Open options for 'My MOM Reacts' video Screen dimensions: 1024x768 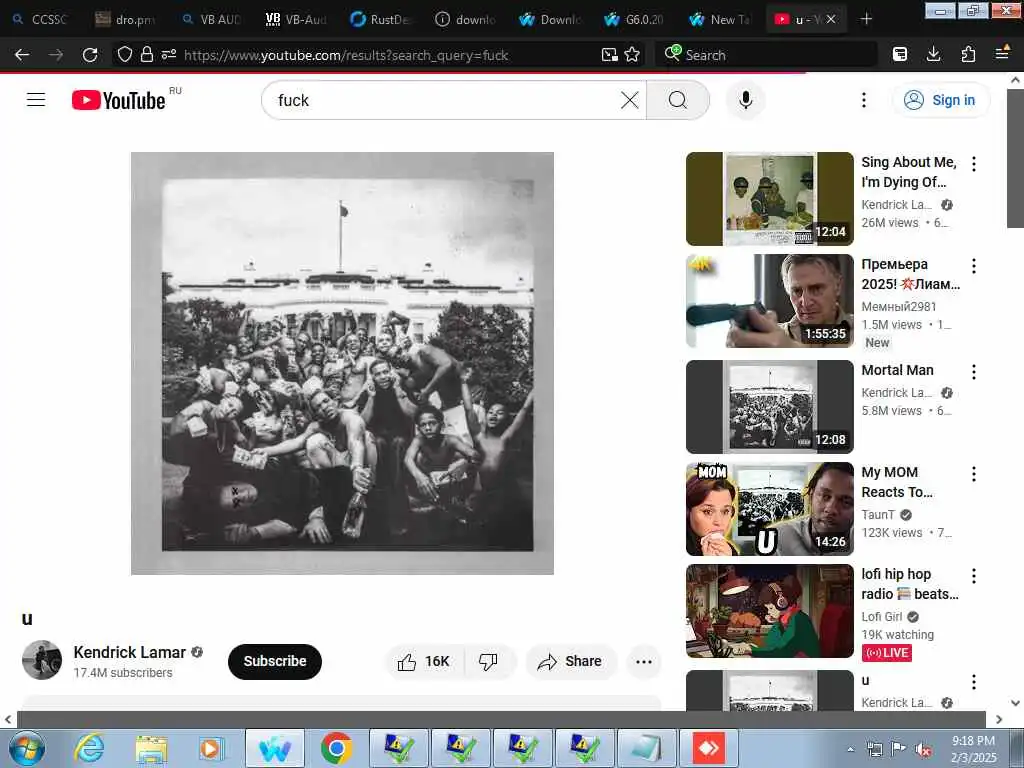(974, 473)
